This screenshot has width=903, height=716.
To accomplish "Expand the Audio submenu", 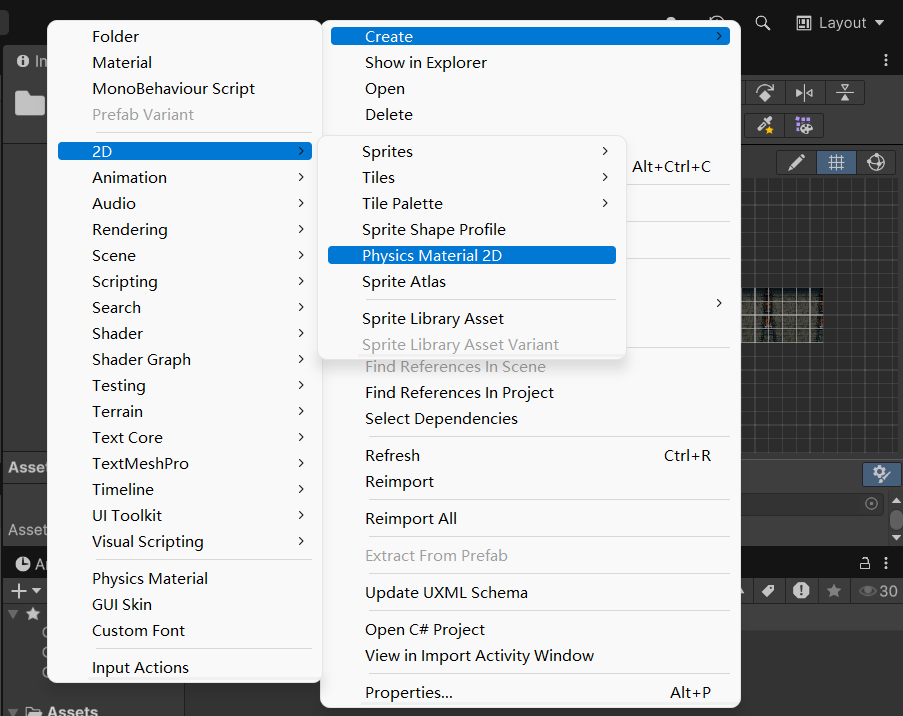I will tap(184, 203).
